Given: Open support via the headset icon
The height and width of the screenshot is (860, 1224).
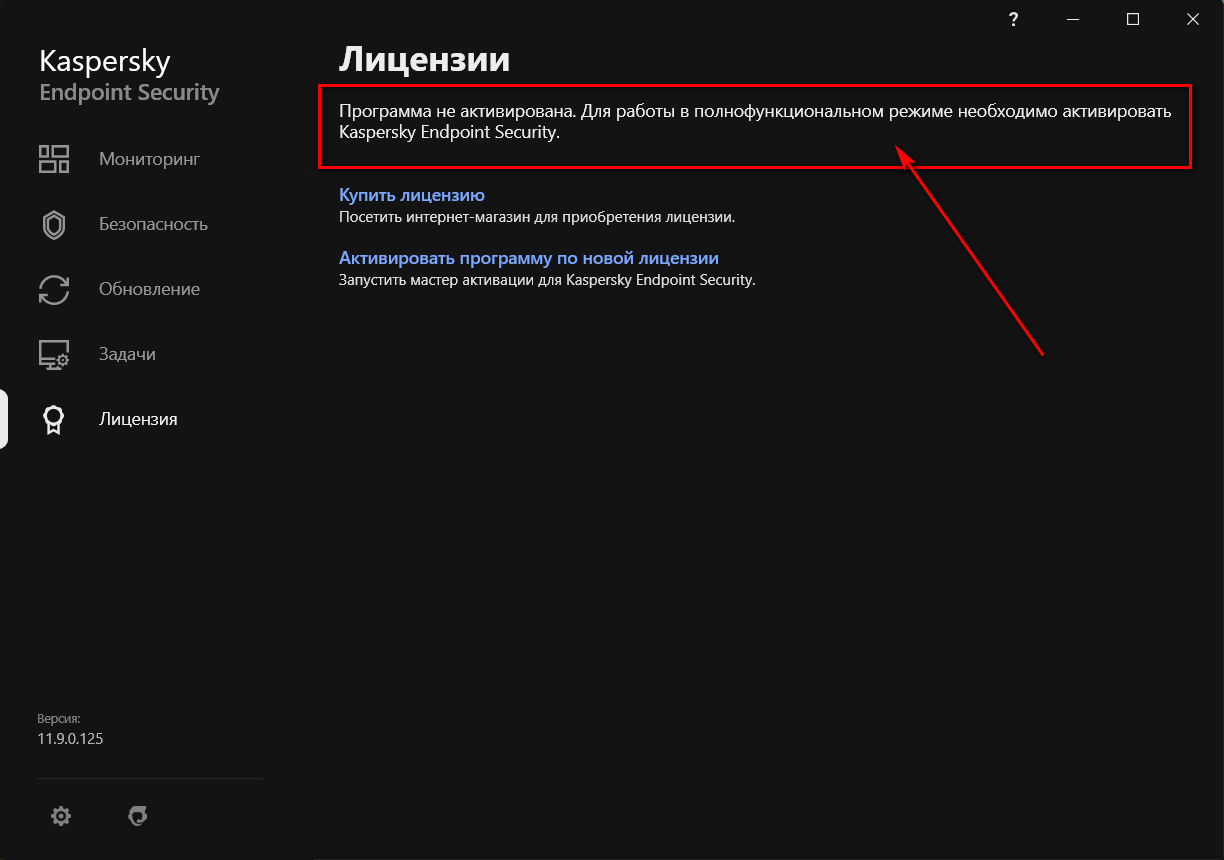Looking at the screenshot, I should point(138,816).
